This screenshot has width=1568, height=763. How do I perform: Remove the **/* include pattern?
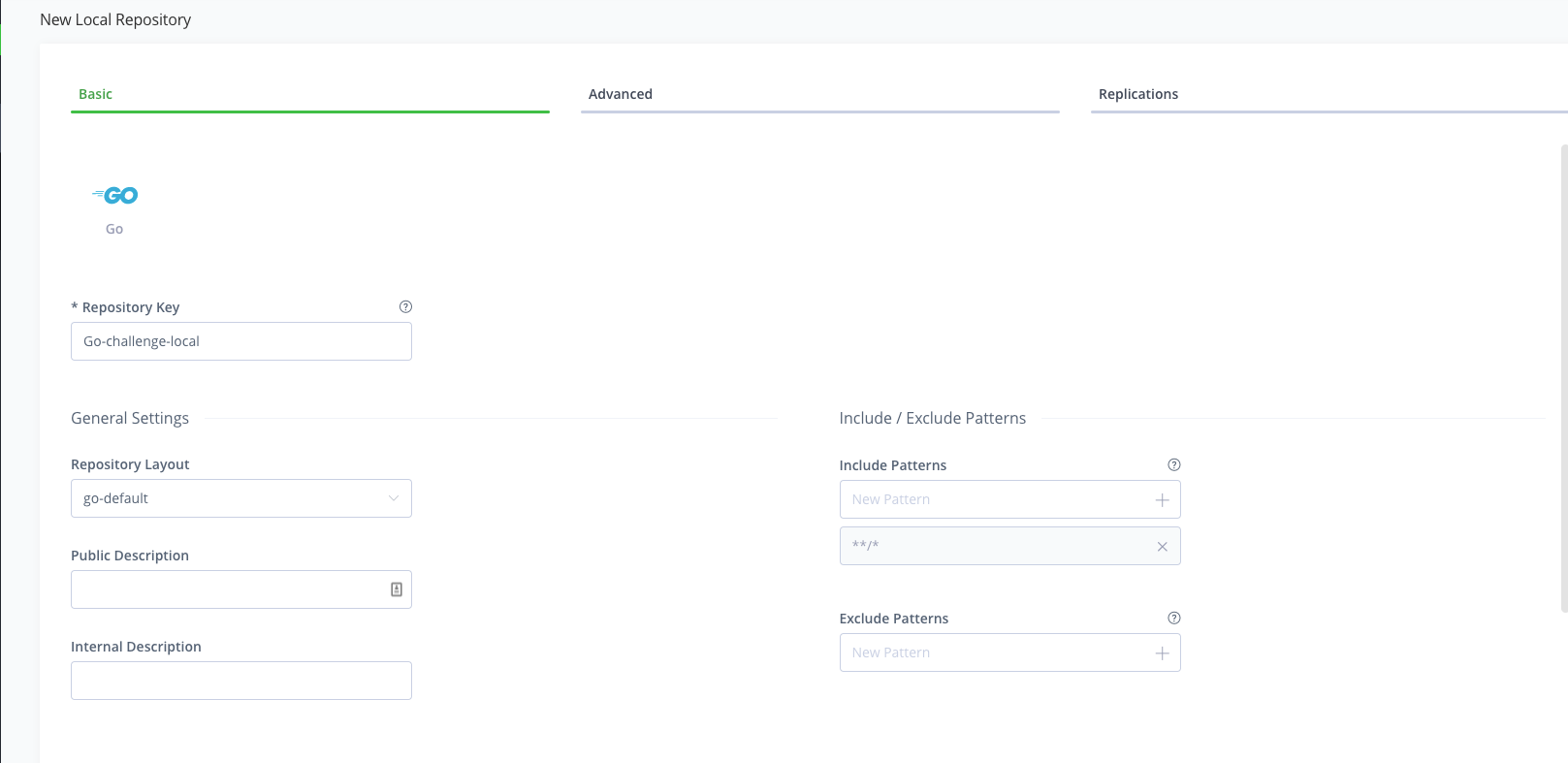[1162, 547]
